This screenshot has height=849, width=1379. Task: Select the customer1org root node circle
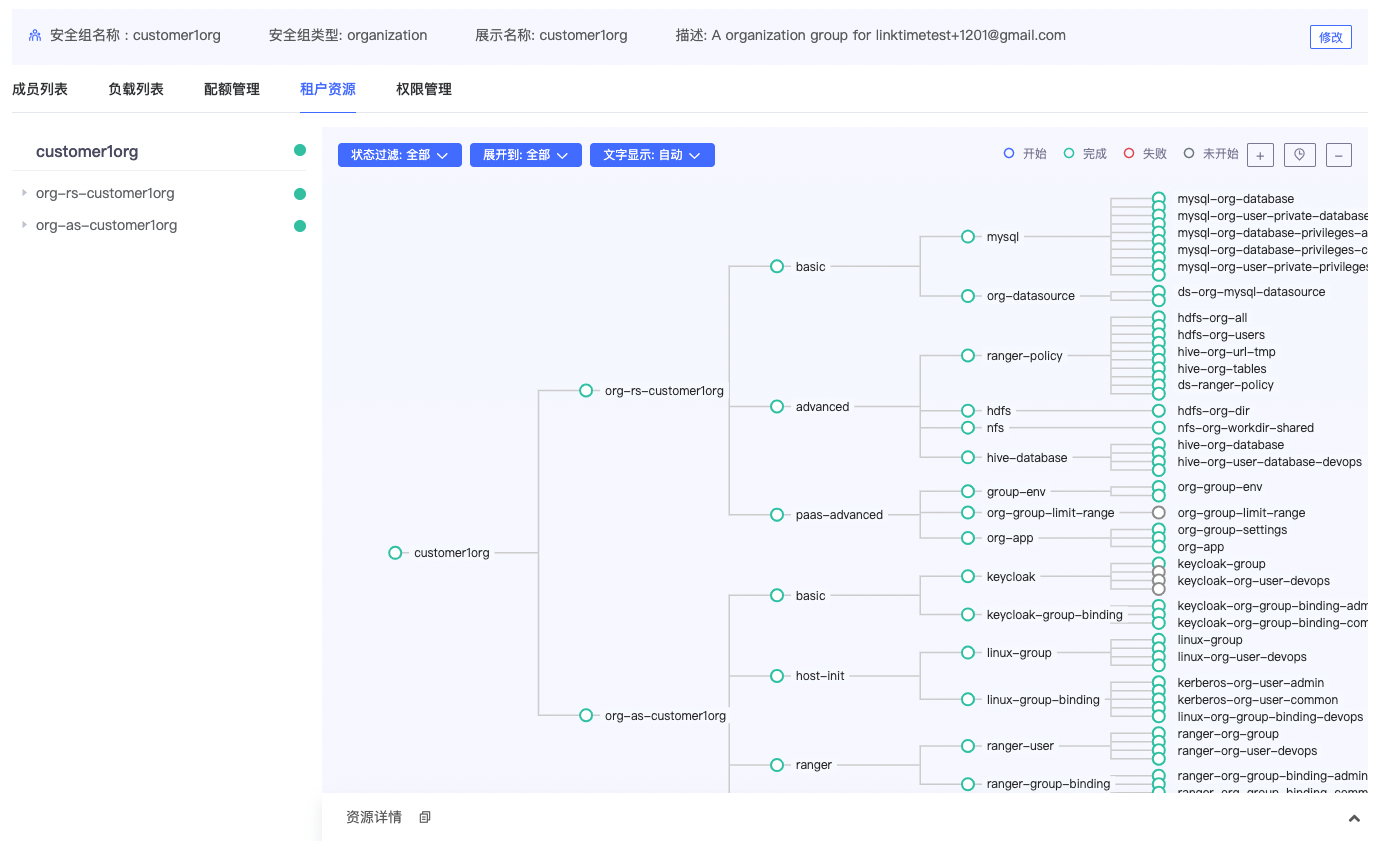pyautogui.click(x=395, y=553)
